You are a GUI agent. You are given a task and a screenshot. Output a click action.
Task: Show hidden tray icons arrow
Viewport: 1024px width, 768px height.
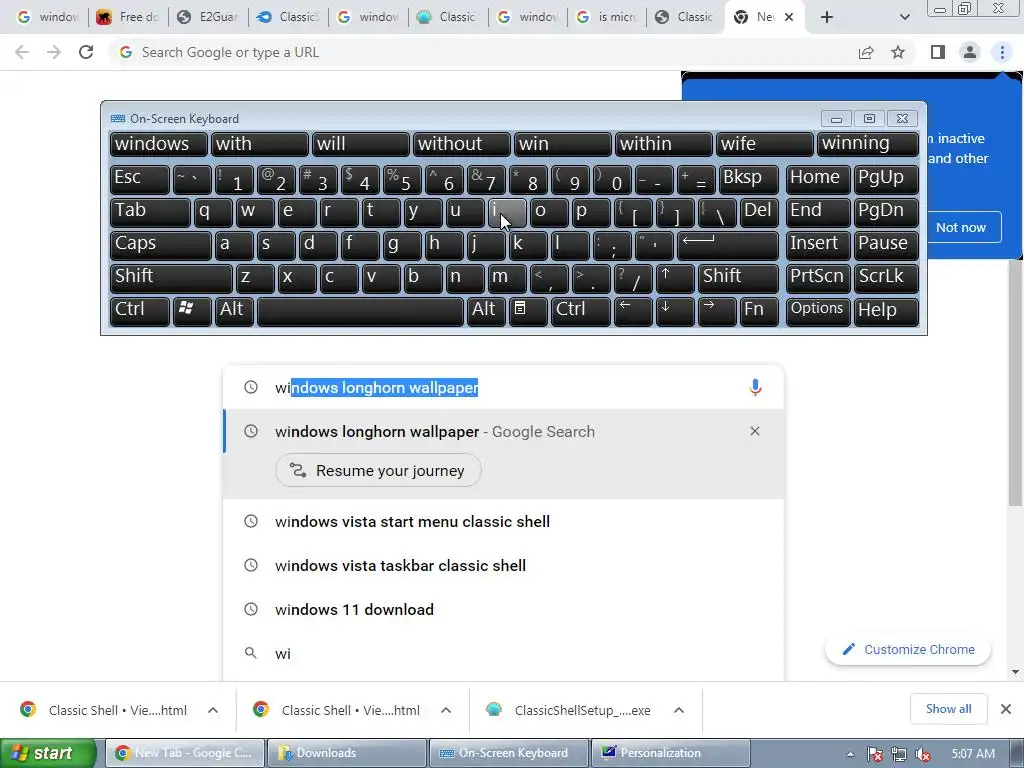(x=850, y=754)
